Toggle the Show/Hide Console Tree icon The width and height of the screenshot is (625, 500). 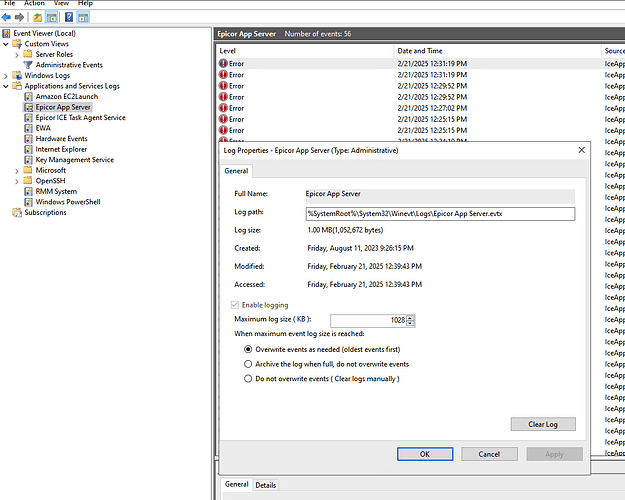click(x=51, y=17)
